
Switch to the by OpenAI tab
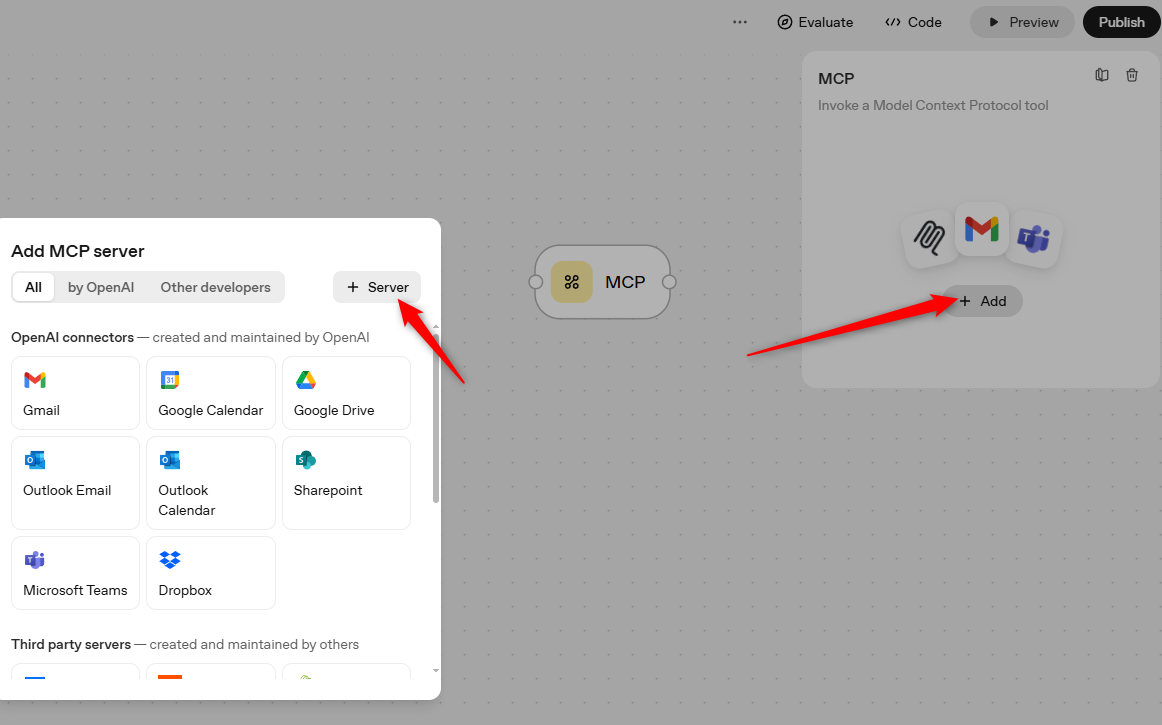coord(101,287)
